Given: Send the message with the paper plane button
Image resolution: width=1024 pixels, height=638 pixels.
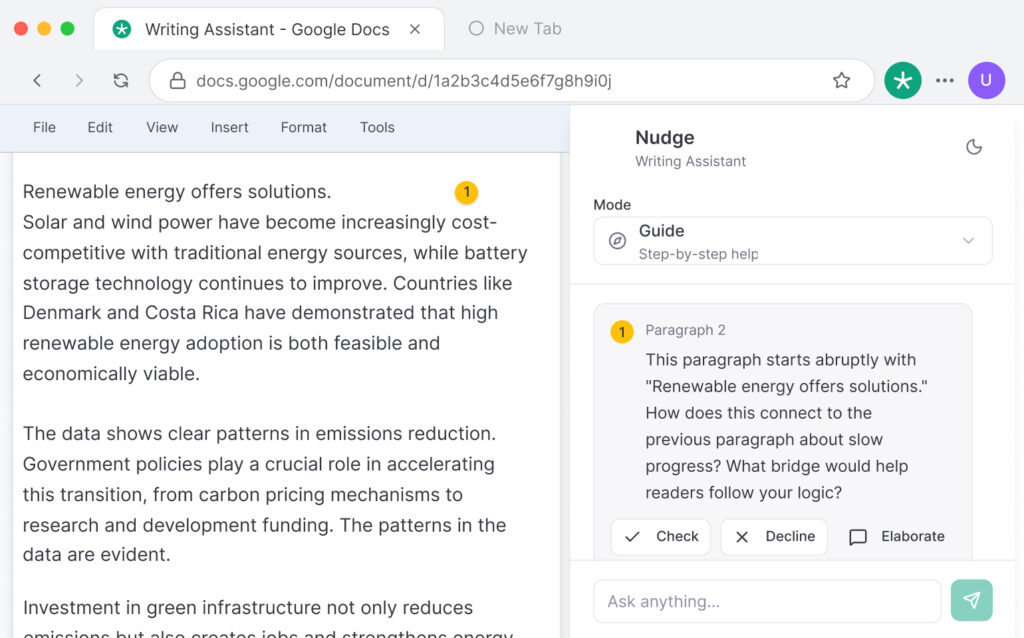Looking at the screenshot, I should click(971, 601).
